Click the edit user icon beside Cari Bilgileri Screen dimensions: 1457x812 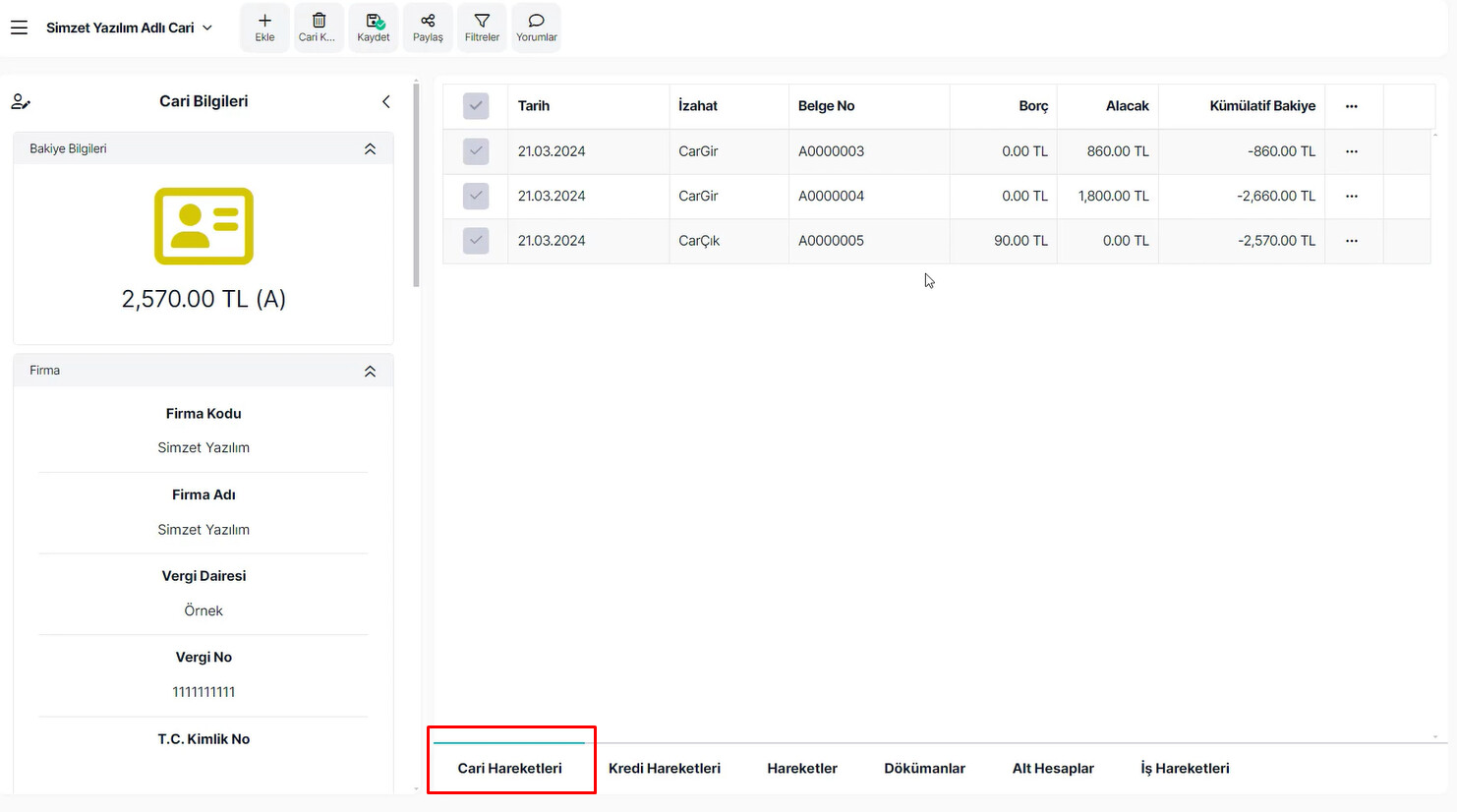coord(21,101)
